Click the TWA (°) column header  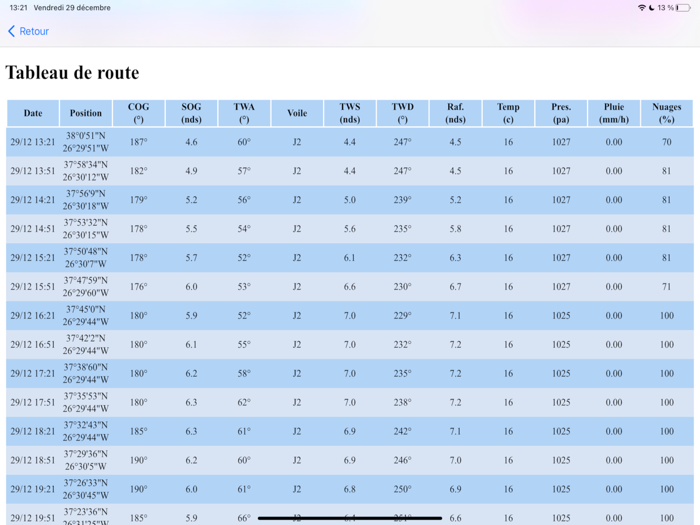coord(244,113)
